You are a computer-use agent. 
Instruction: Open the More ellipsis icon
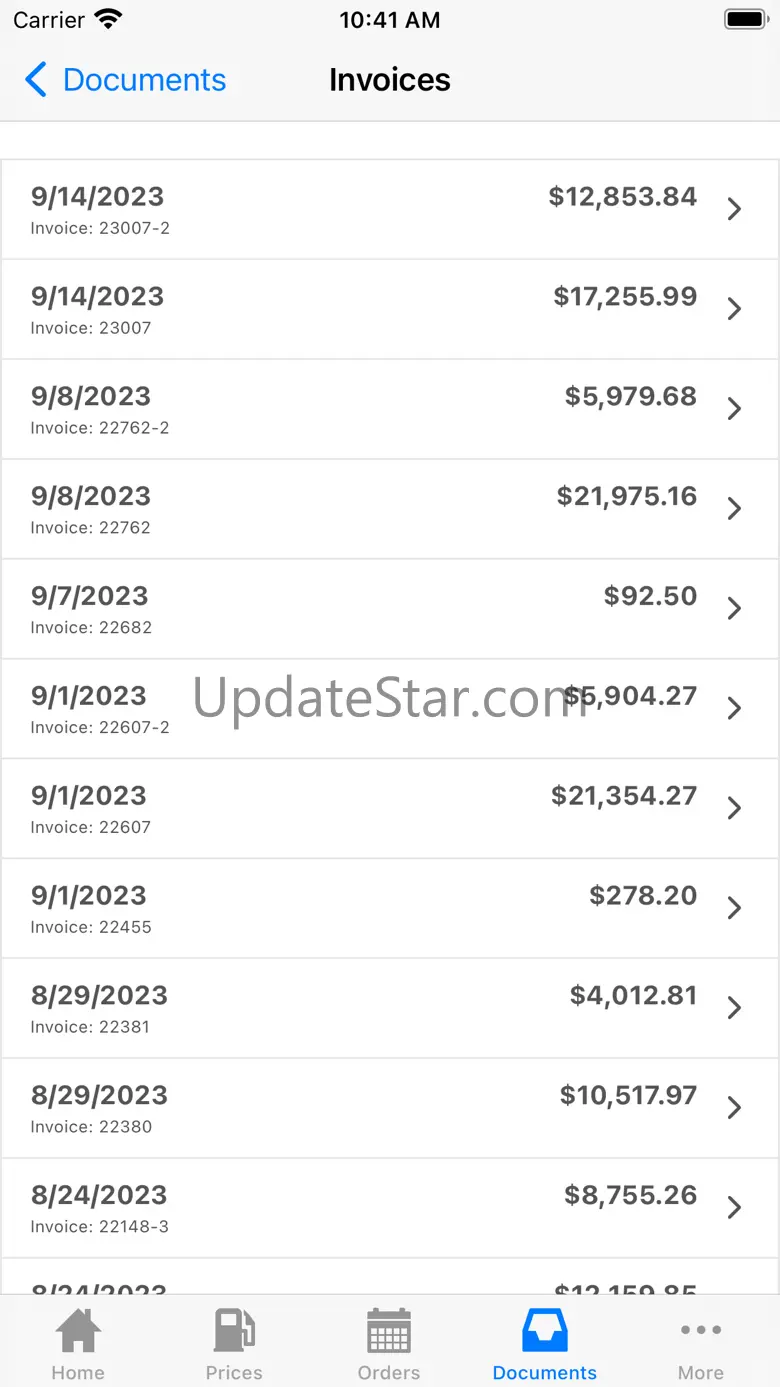[701, 1330]
